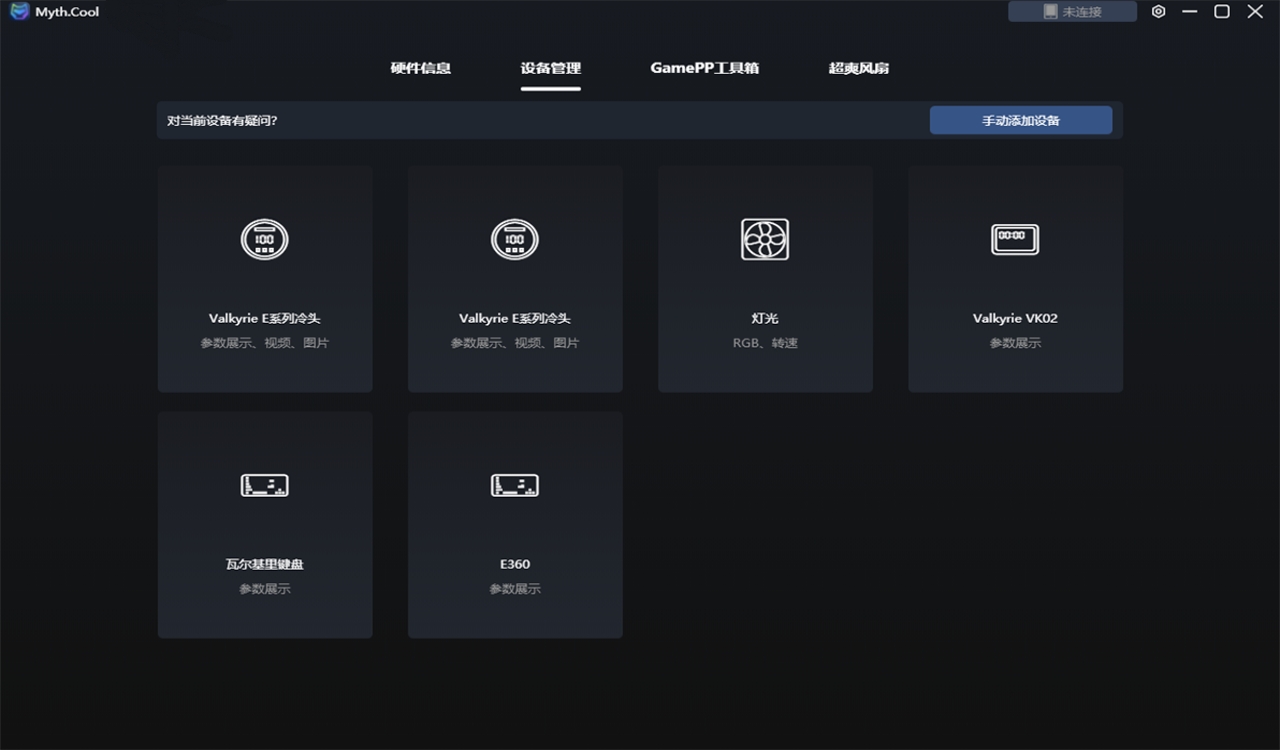Click the 对当前设备有疑问? text
1280x750 pixels.
click(222, 121)
